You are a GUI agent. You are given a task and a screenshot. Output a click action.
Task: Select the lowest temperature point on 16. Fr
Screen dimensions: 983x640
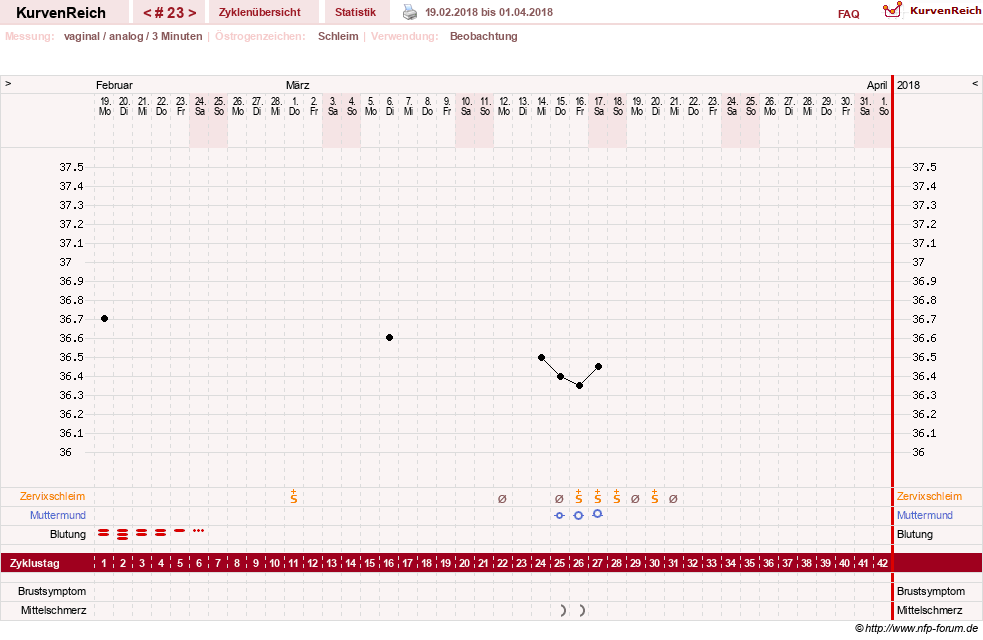(579, 386)
